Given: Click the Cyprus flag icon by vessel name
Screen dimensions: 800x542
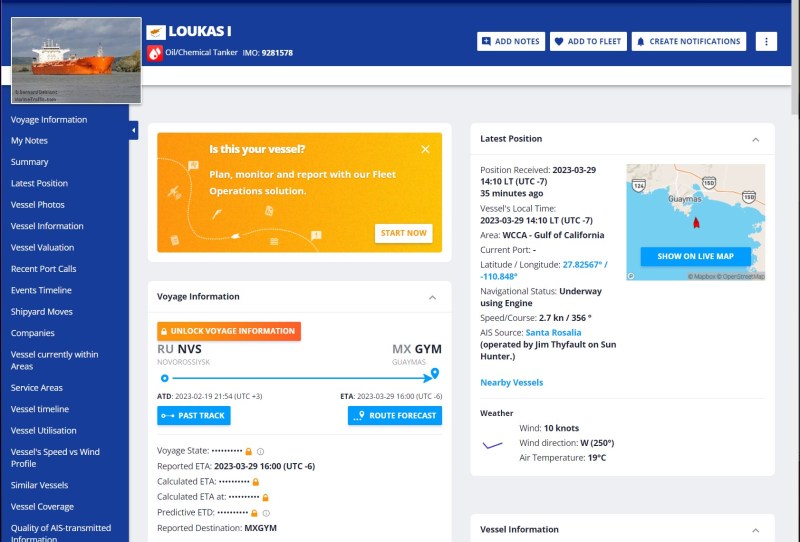Looking at the screenshot, I should tap(155, 32).
